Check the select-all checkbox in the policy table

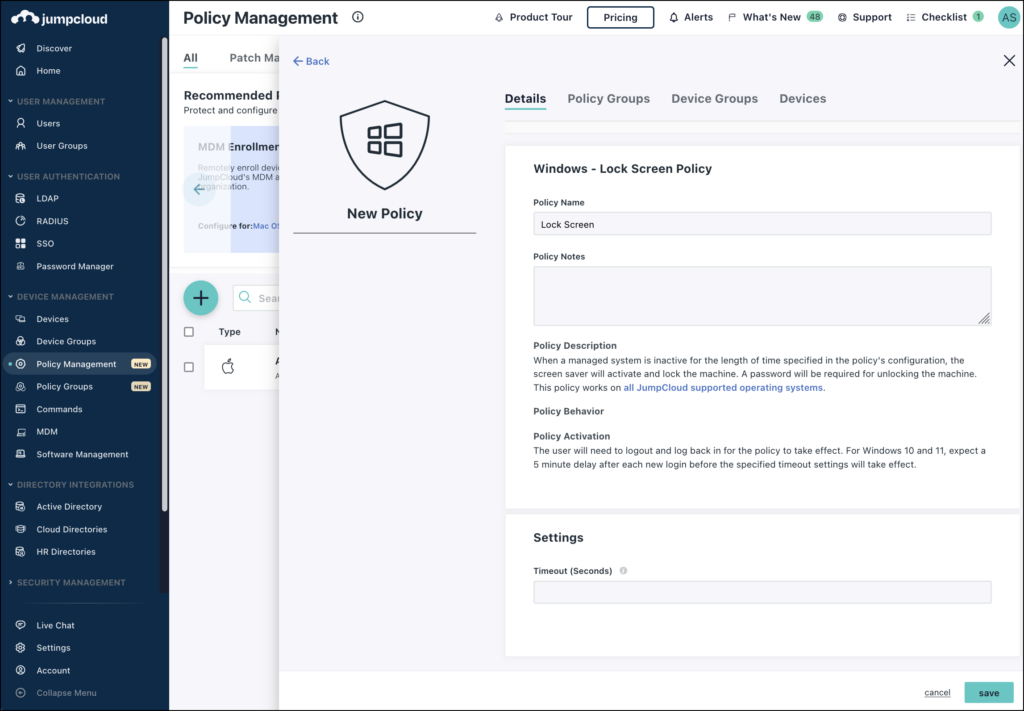[x=188, y=331]
